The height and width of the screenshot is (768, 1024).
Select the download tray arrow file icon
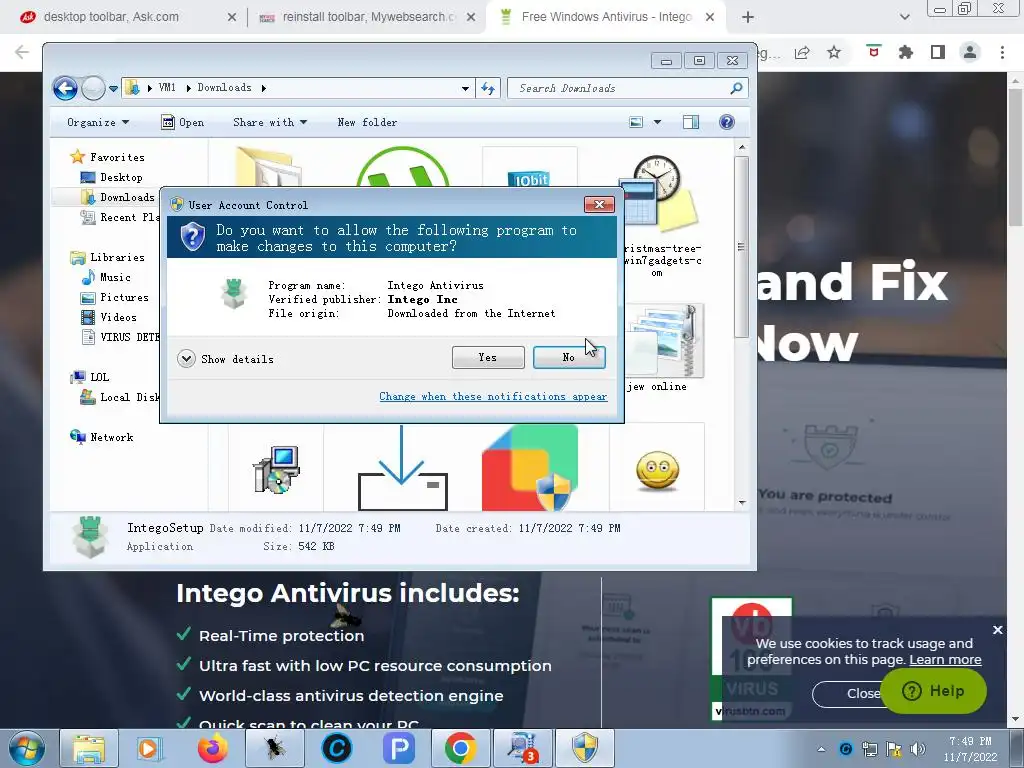click(402, 468)
